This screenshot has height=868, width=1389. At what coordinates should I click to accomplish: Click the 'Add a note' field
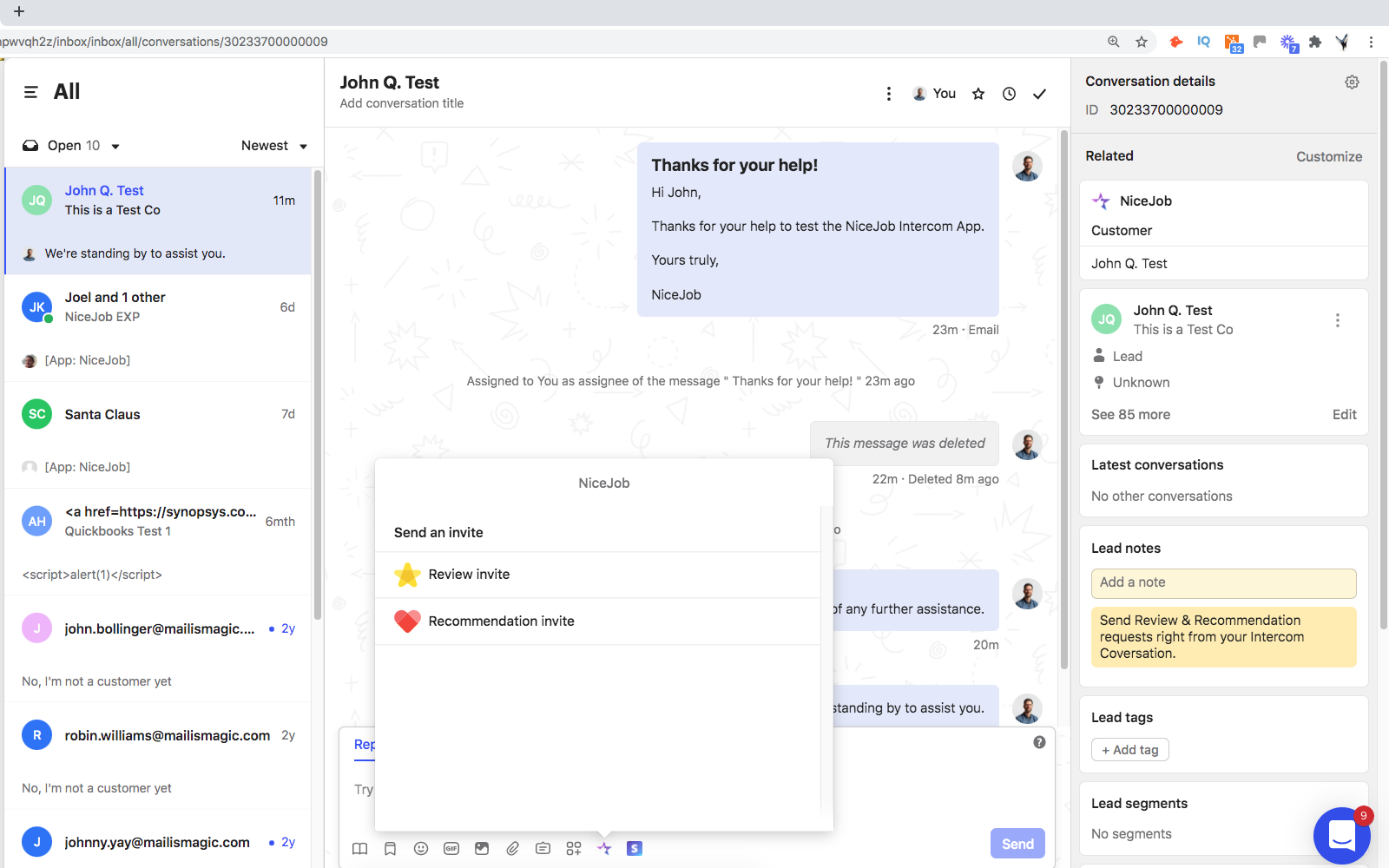pyautogui.click(x=1223, y=582)
